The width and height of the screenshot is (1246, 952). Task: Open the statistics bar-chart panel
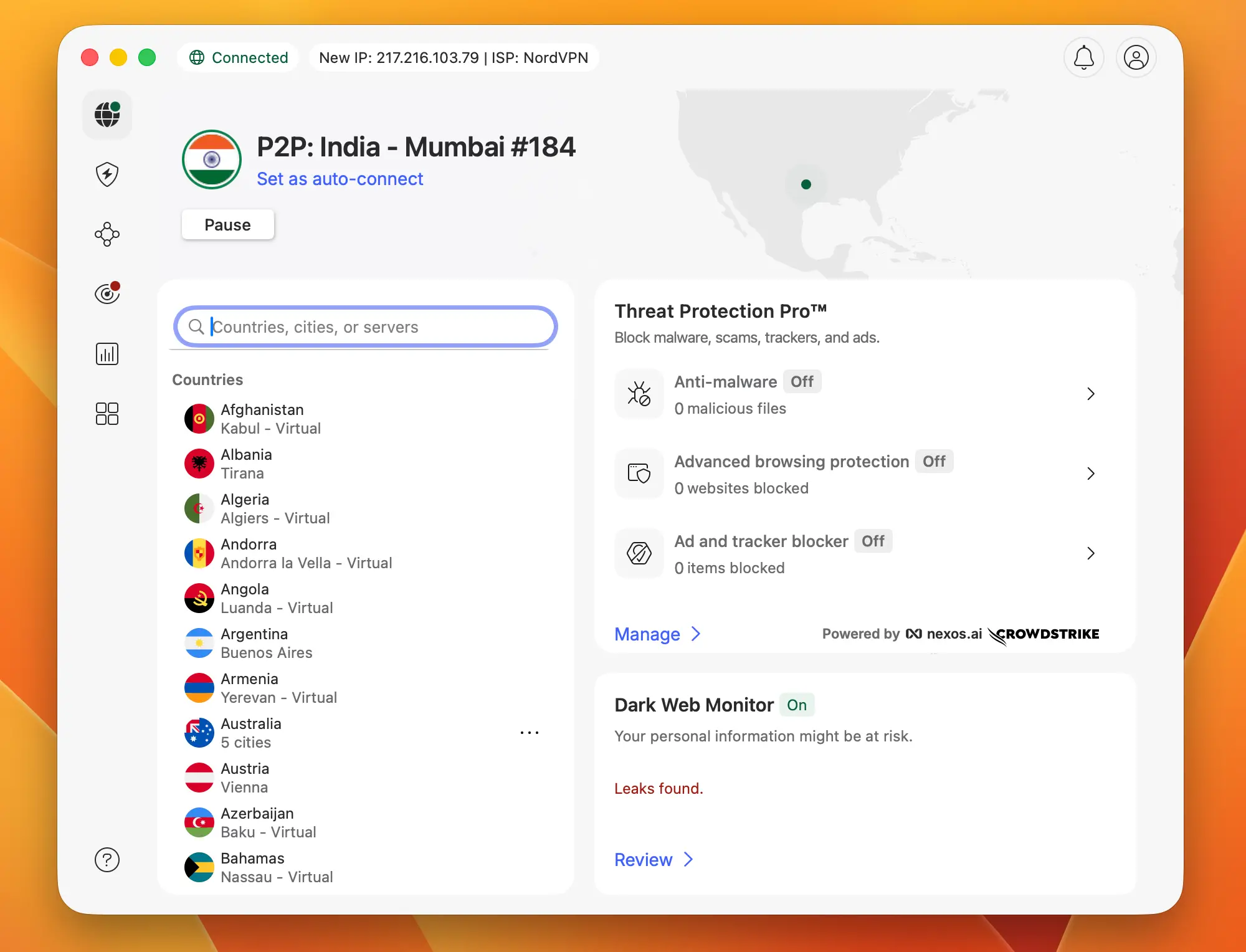pyautogui.click(x=107, y=353)
